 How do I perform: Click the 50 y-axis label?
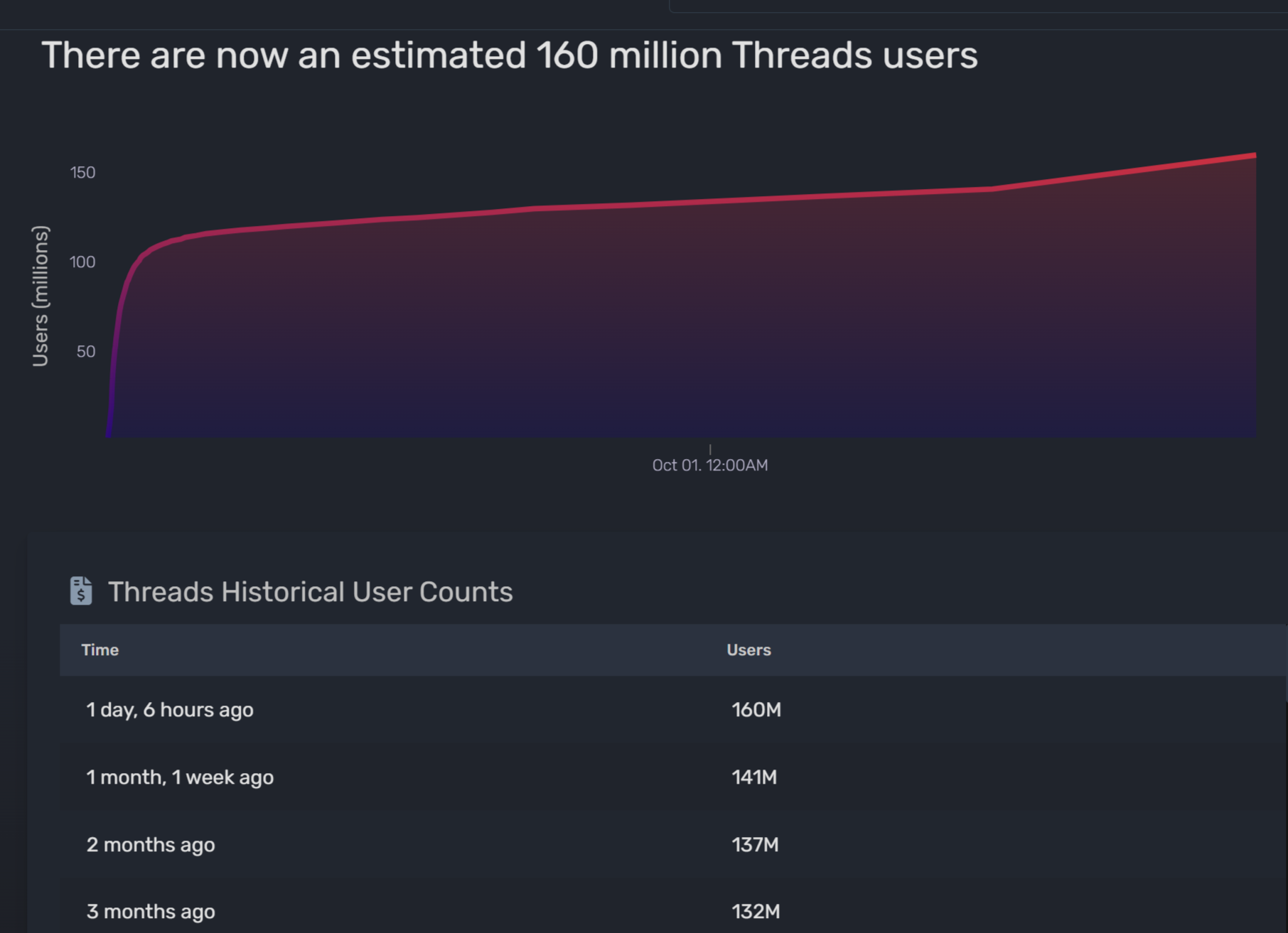pyautogui.click(x=86, y=352)
